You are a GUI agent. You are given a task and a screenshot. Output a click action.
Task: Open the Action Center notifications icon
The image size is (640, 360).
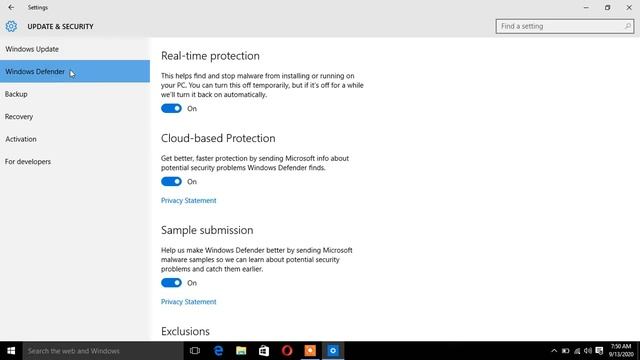599,351
